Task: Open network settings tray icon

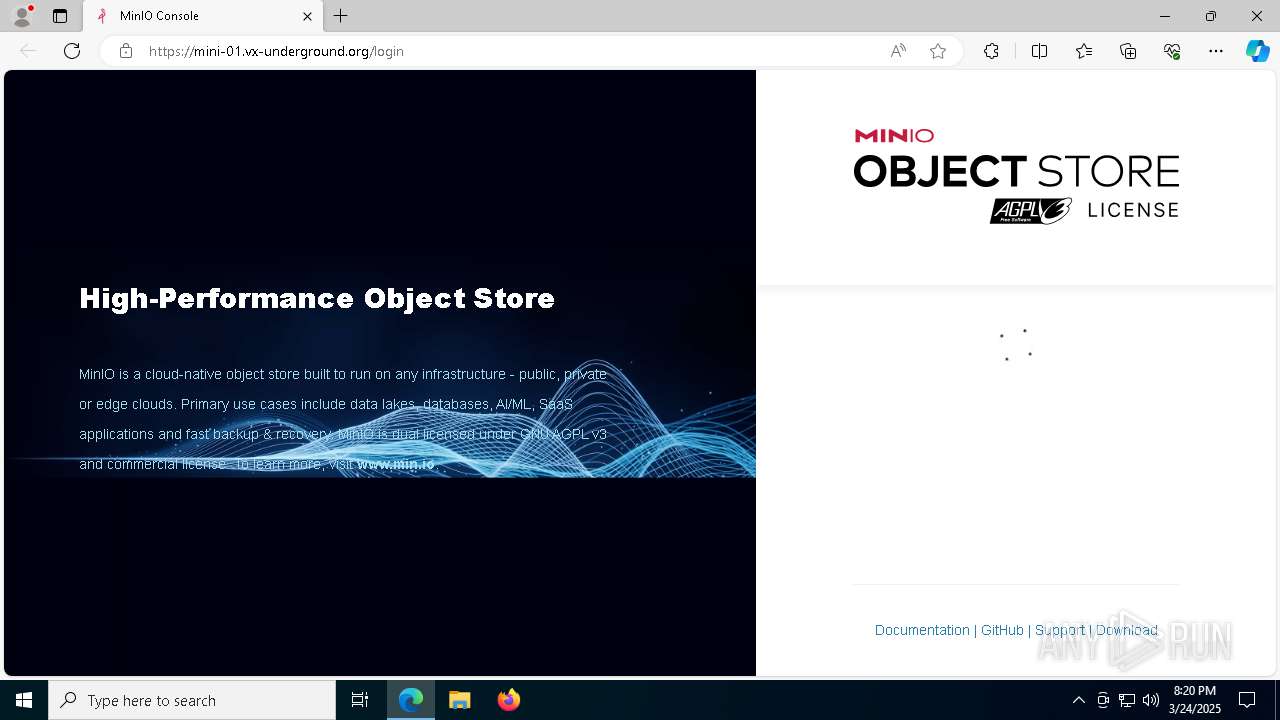Action: [1127, 700]
